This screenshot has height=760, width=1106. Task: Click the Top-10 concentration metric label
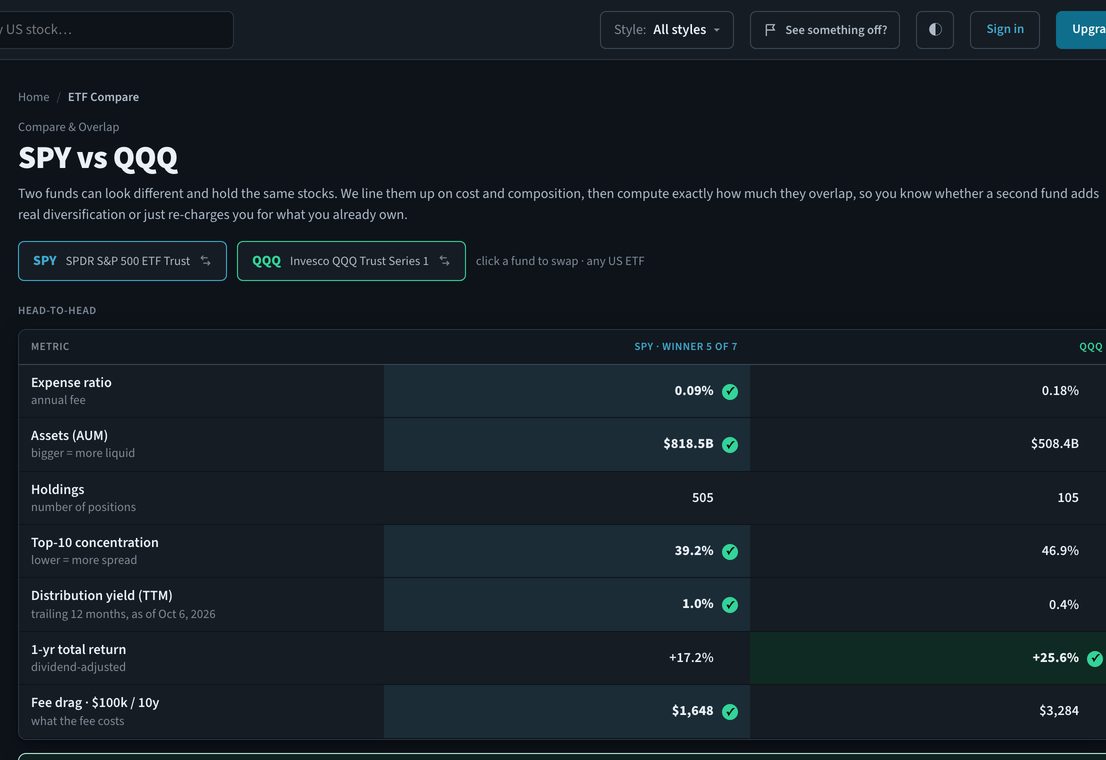point(95,542)
